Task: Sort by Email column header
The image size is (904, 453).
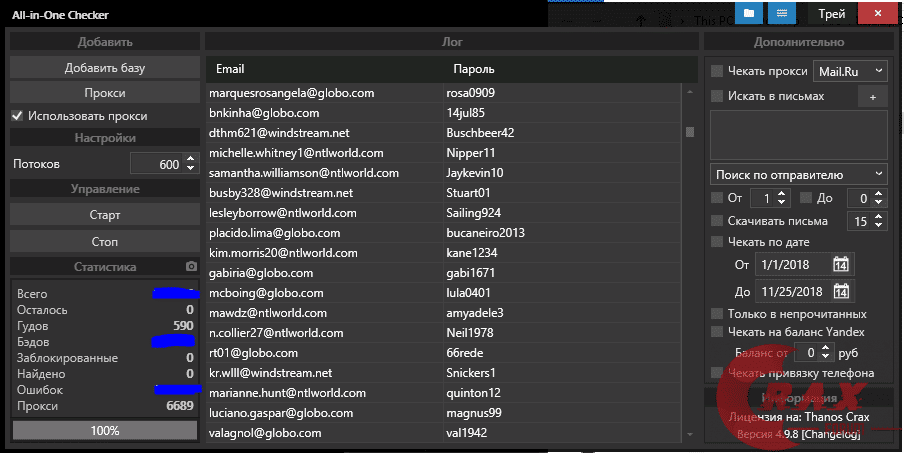Action: pos(230,69)
